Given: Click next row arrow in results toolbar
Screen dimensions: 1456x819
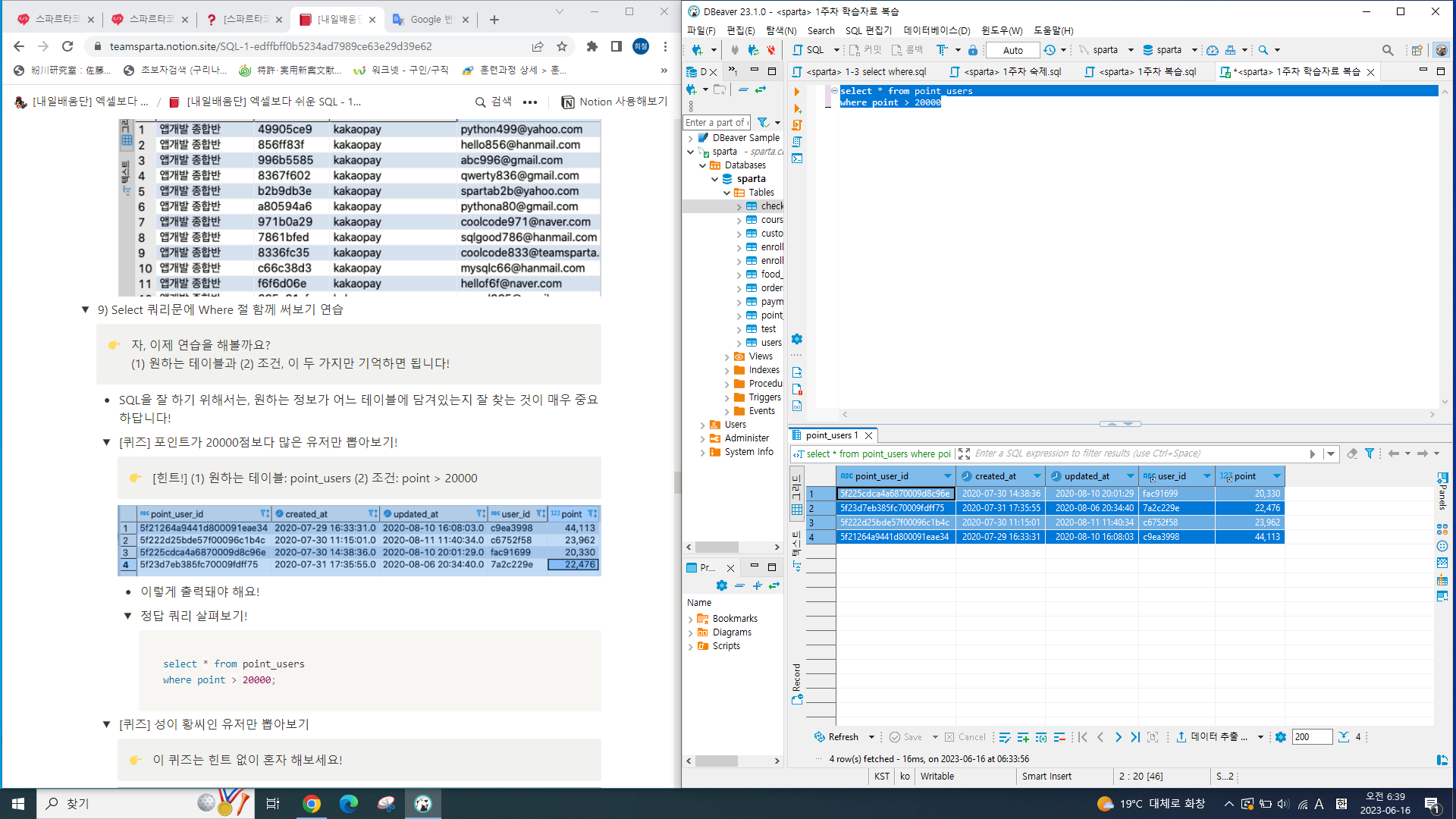Looking at the screenshot, I should click(1118, 737).
